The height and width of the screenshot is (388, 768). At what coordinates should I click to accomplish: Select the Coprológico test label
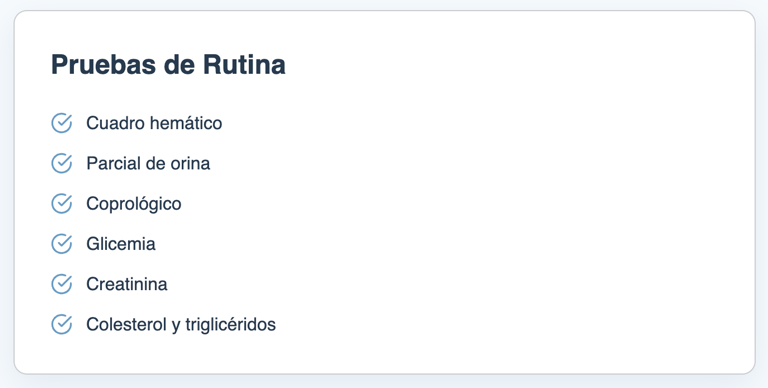(x=134, y=204)
